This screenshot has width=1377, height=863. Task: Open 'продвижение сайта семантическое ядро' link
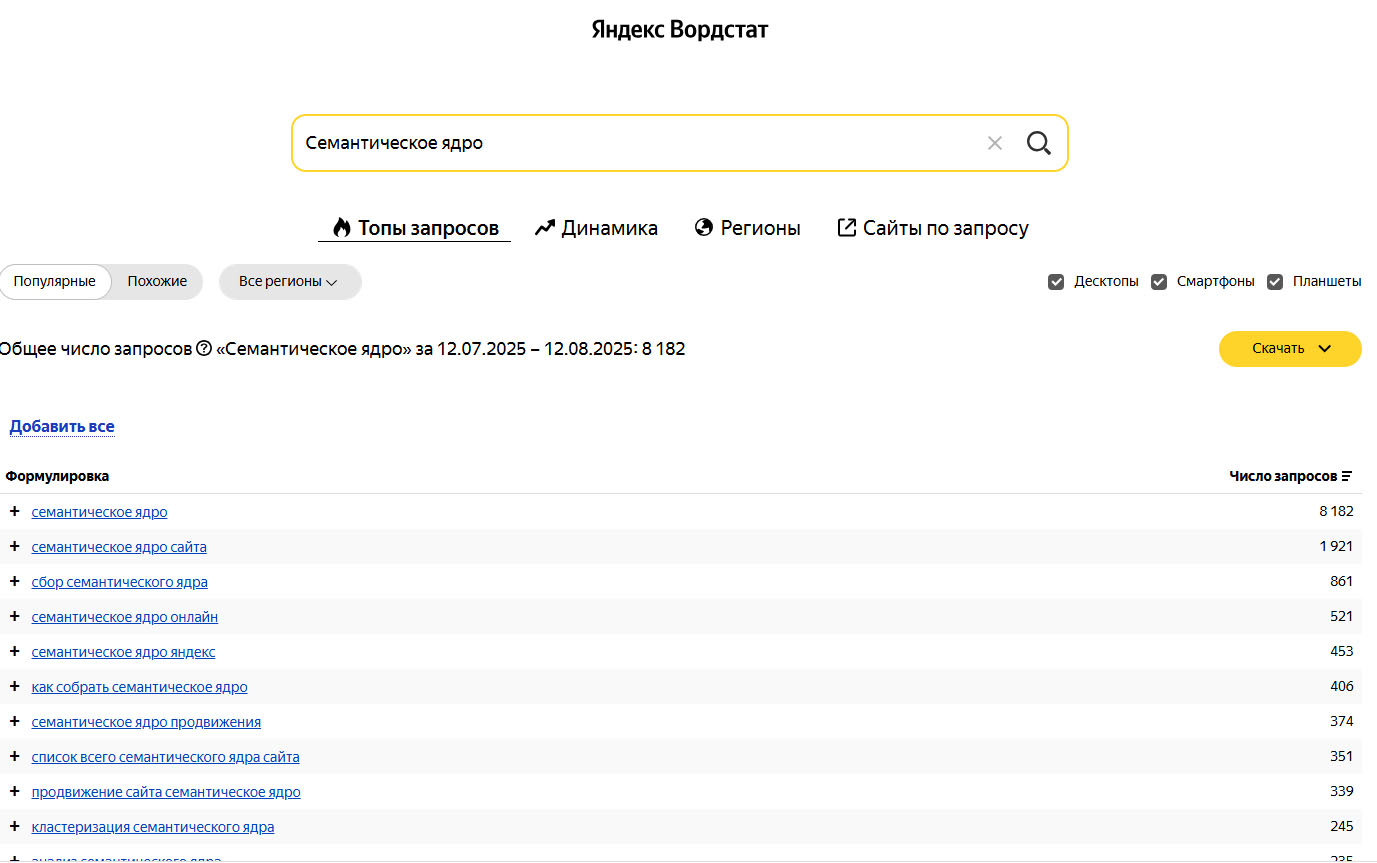(166, 792)
